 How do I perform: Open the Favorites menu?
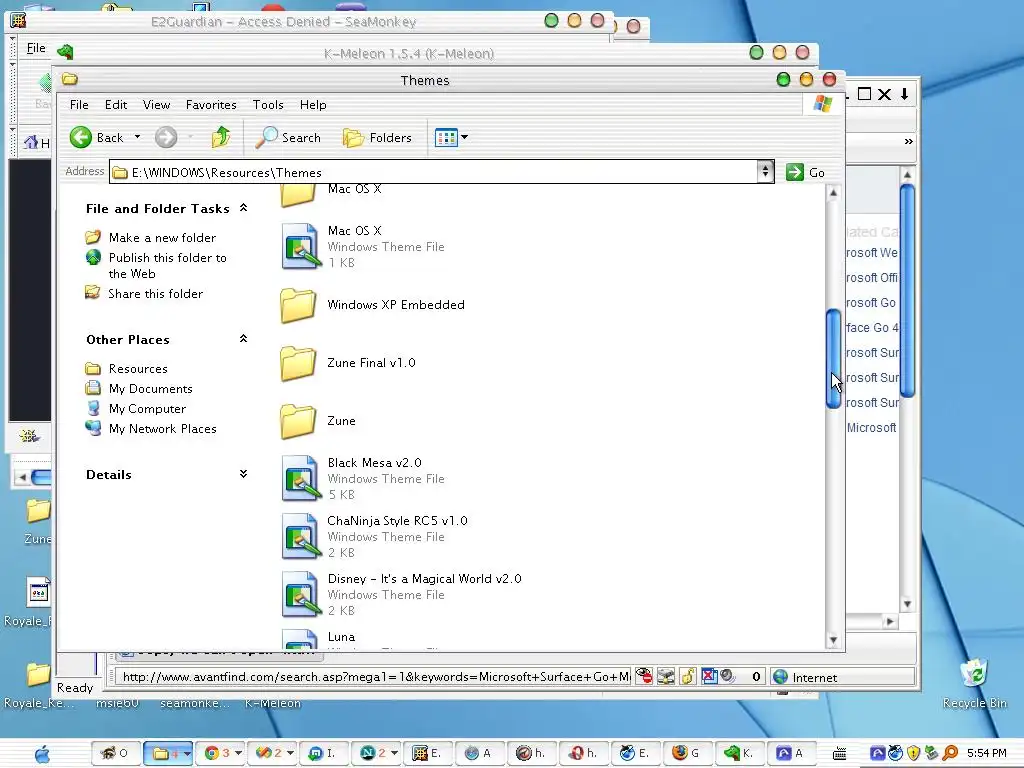point(211,104)
